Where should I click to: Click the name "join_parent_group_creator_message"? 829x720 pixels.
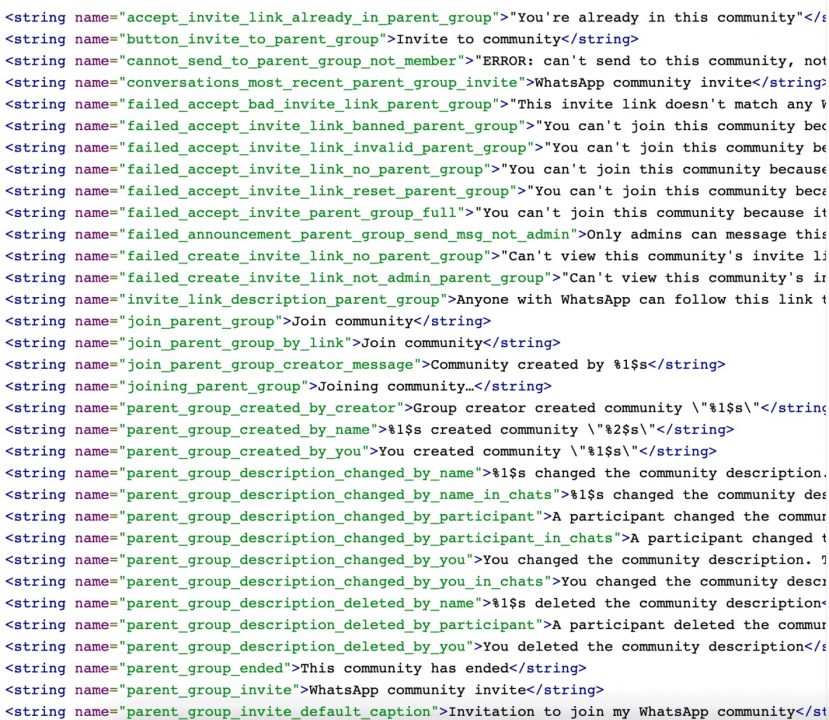pos(270,365)
